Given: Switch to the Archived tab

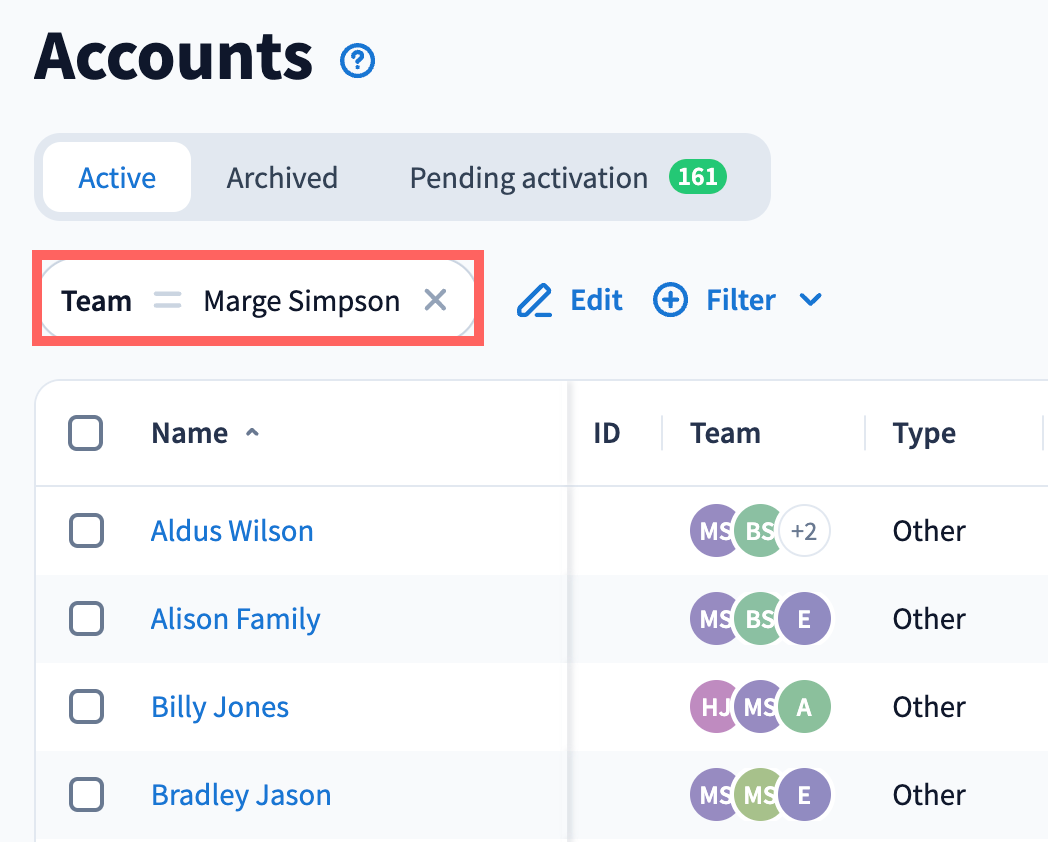Looking at the screenshot, I should point(282,178).
